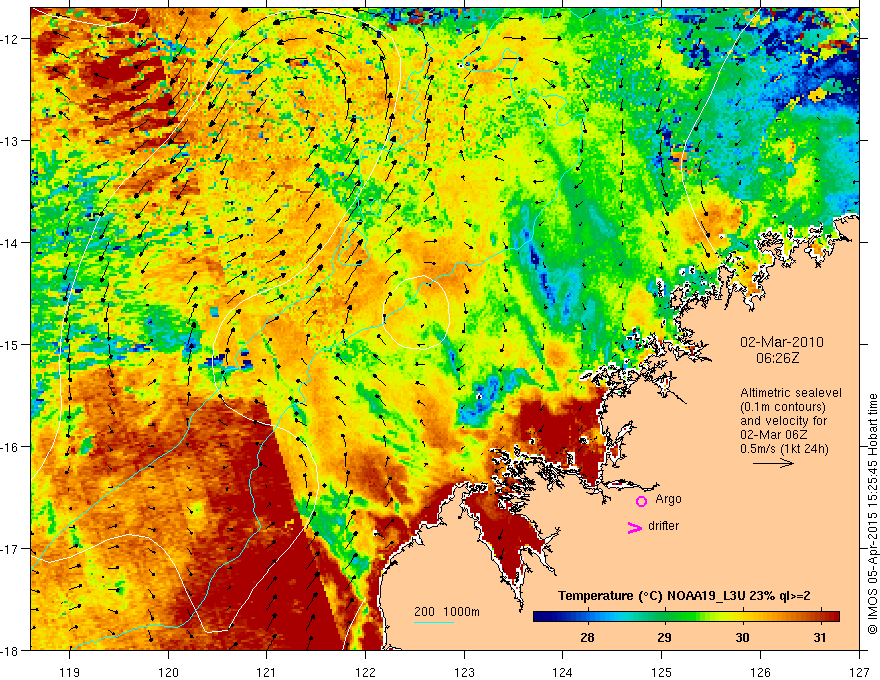Click the cyan 200 1000m depth contour legend line
Image resolution: width=880 pixels, height=680 pixels.
pos(434,622)
